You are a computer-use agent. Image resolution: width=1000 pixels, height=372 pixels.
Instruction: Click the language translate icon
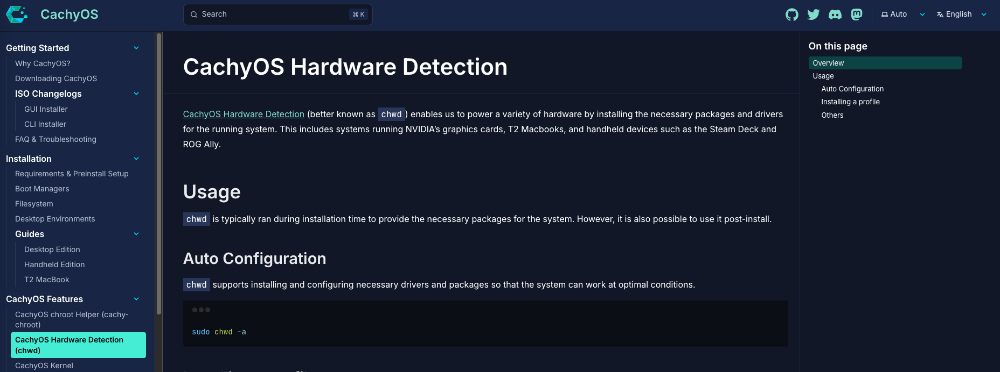click(x=939, y=14)
